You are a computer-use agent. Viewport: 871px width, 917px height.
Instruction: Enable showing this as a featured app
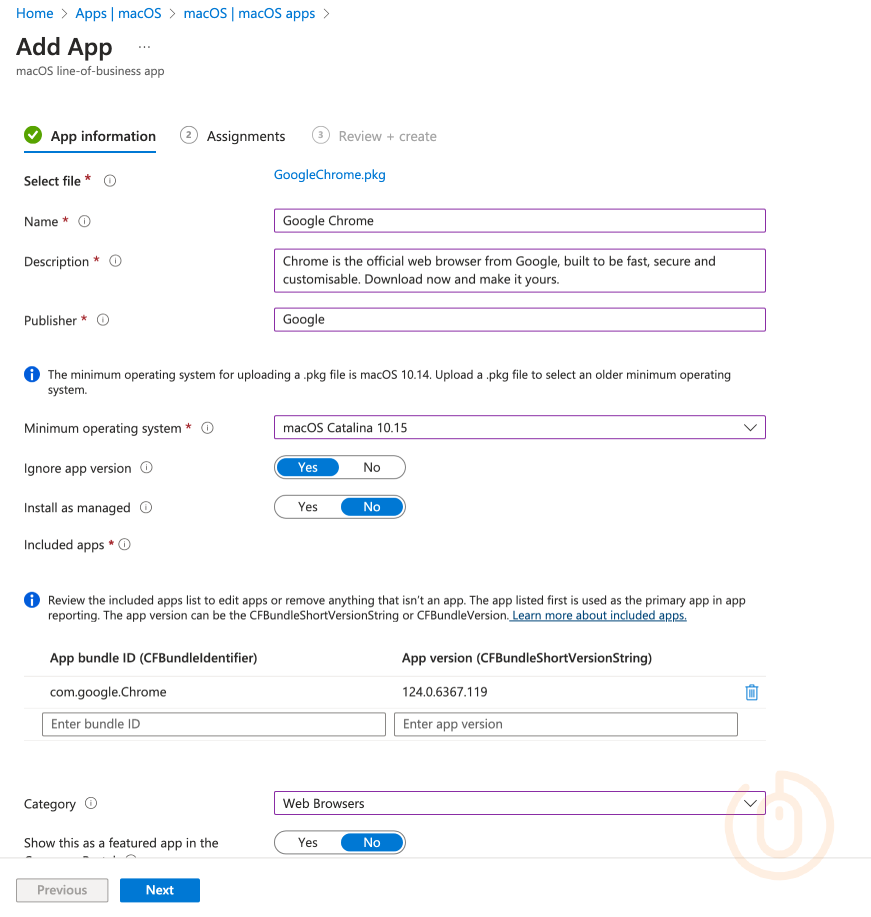tap(307, 842)
